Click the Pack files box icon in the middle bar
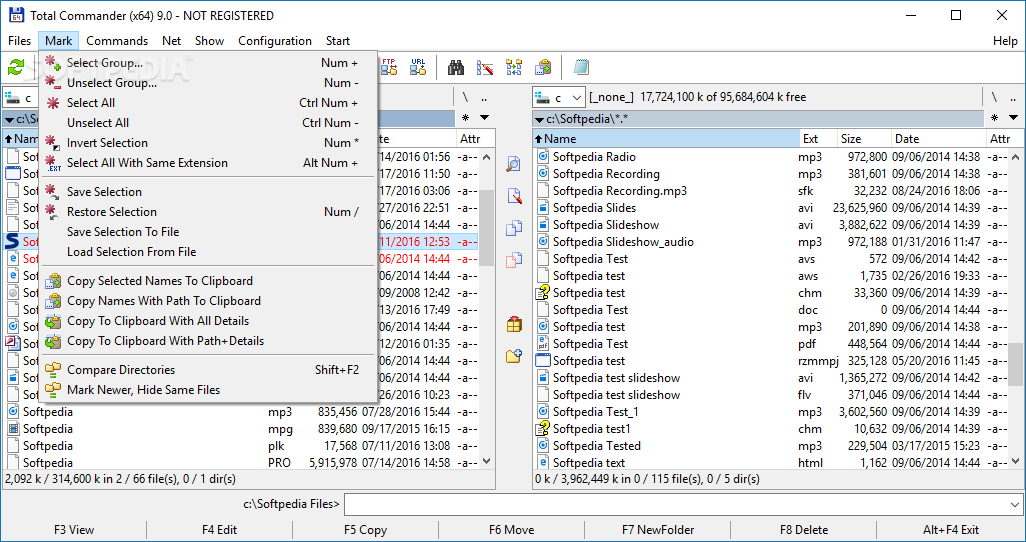 click(x=514, y=324)
